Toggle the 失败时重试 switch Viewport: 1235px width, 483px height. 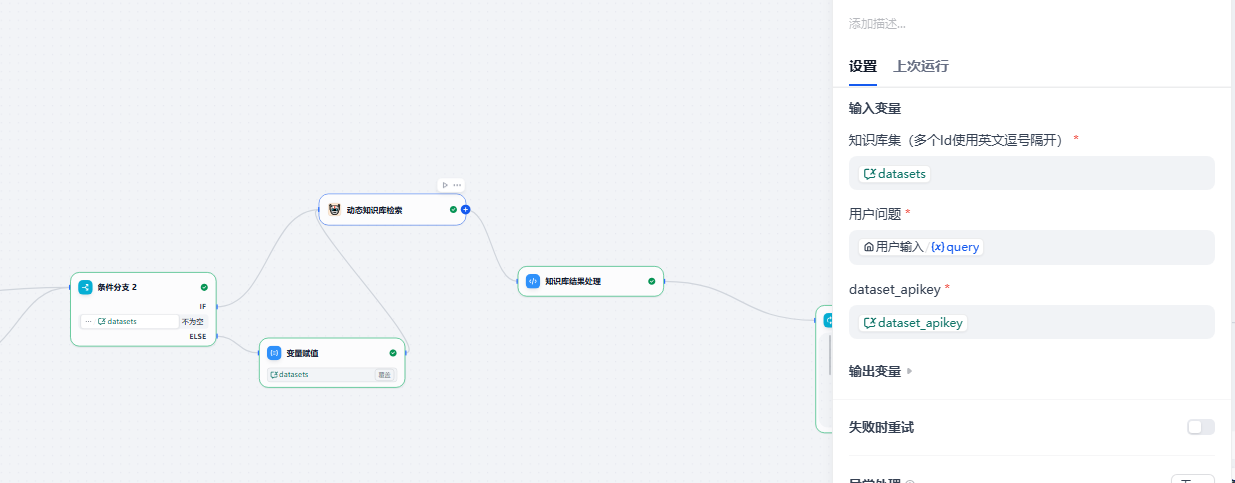[x=1200, y=427]
